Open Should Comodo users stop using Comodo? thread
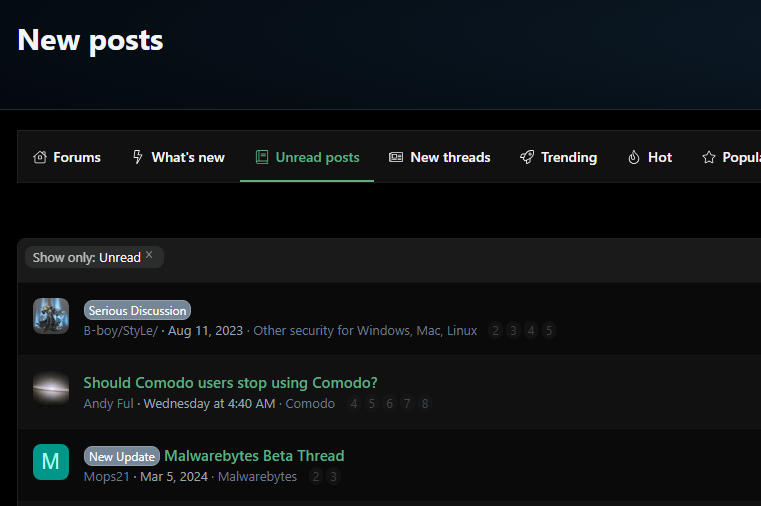Image resolution: width=761 pixels, height=506 pixels. click(231, 383)
